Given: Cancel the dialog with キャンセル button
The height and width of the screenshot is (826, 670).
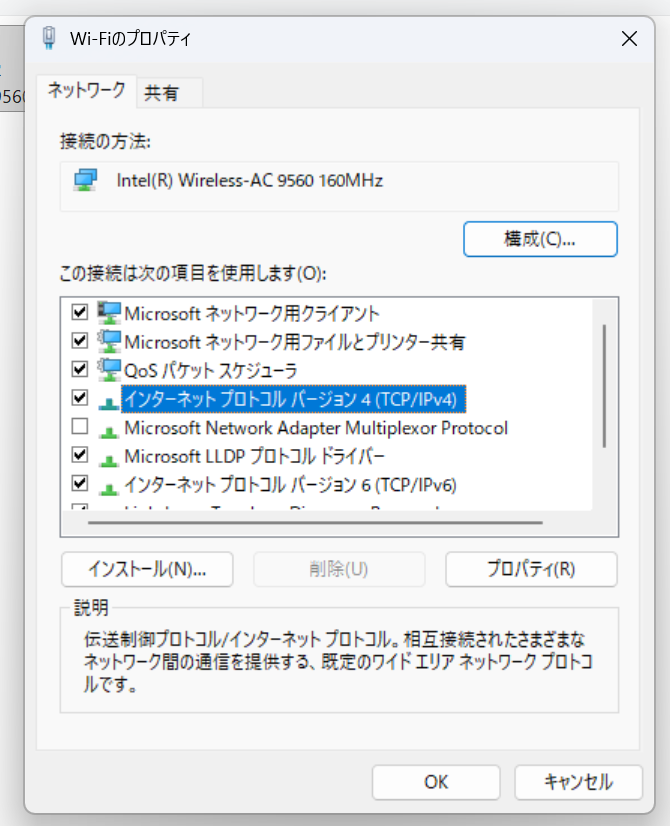Looking at the screenshot, I should tap(578, 782).
